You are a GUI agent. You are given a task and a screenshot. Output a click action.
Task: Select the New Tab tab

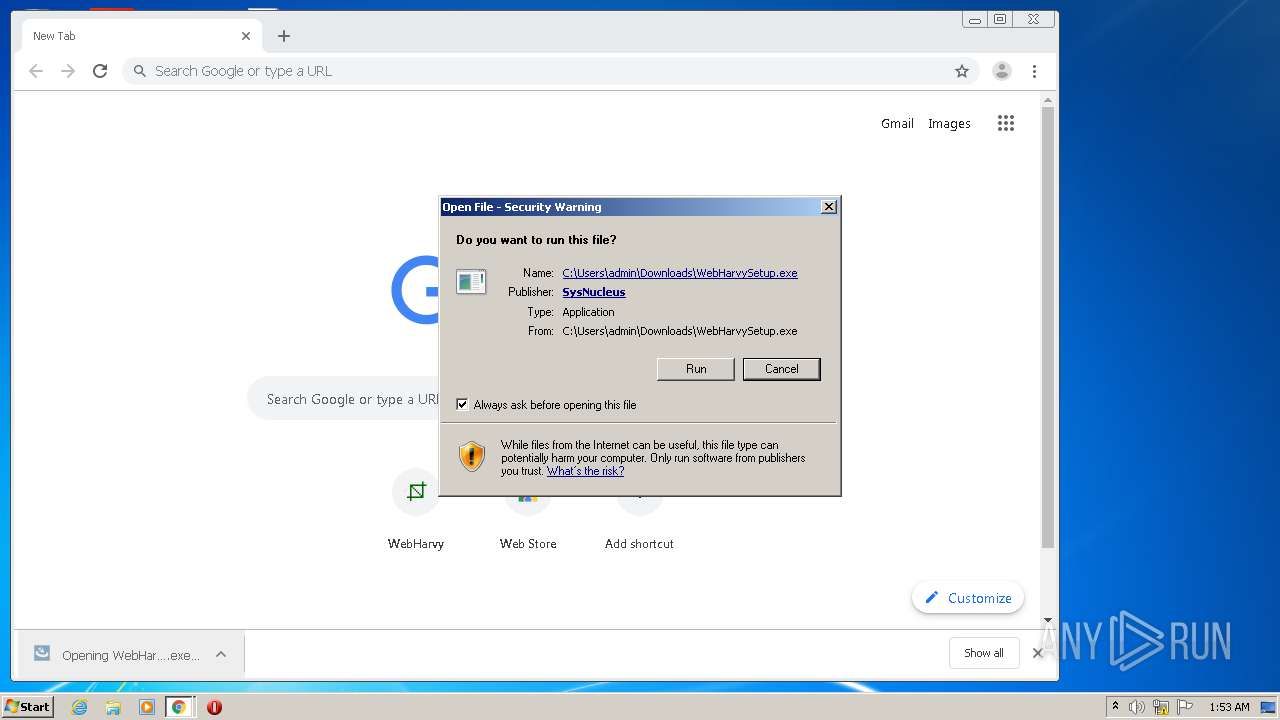(x=142, y=36)
